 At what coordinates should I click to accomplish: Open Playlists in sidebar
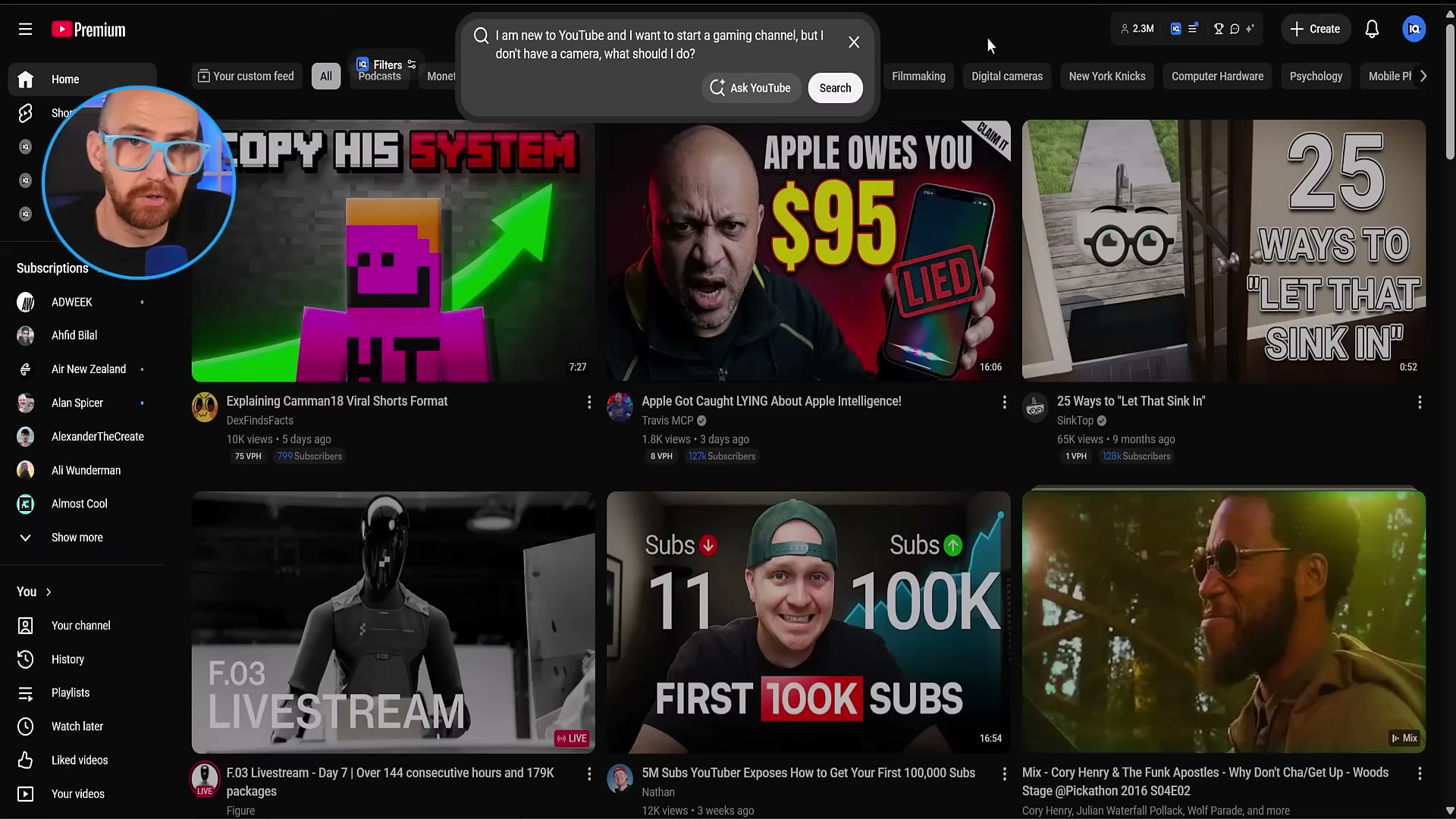coord(83,693)
